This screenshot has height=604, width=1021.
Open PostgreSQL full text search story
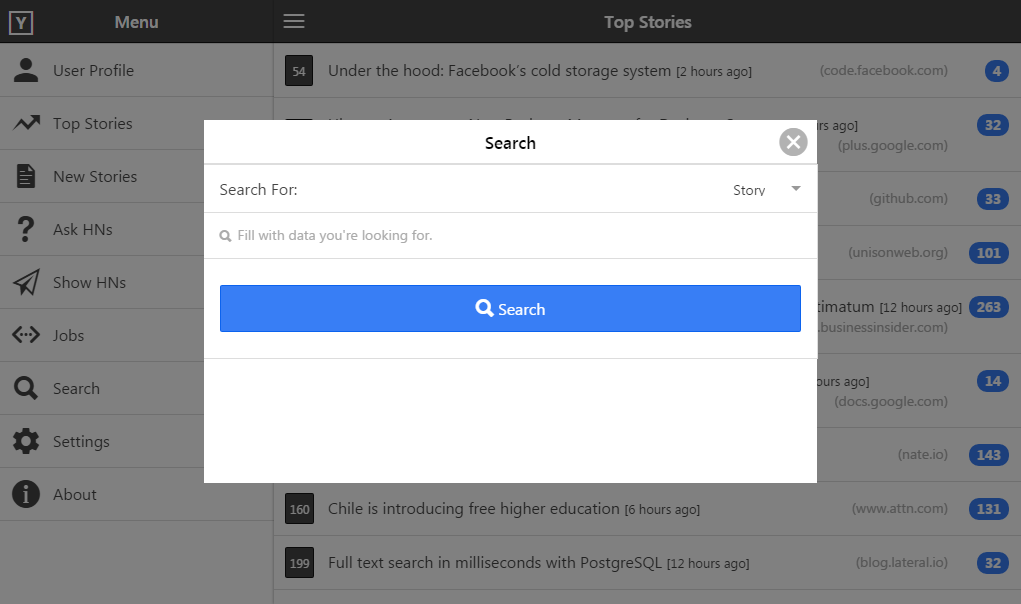[x=495, y=562]
